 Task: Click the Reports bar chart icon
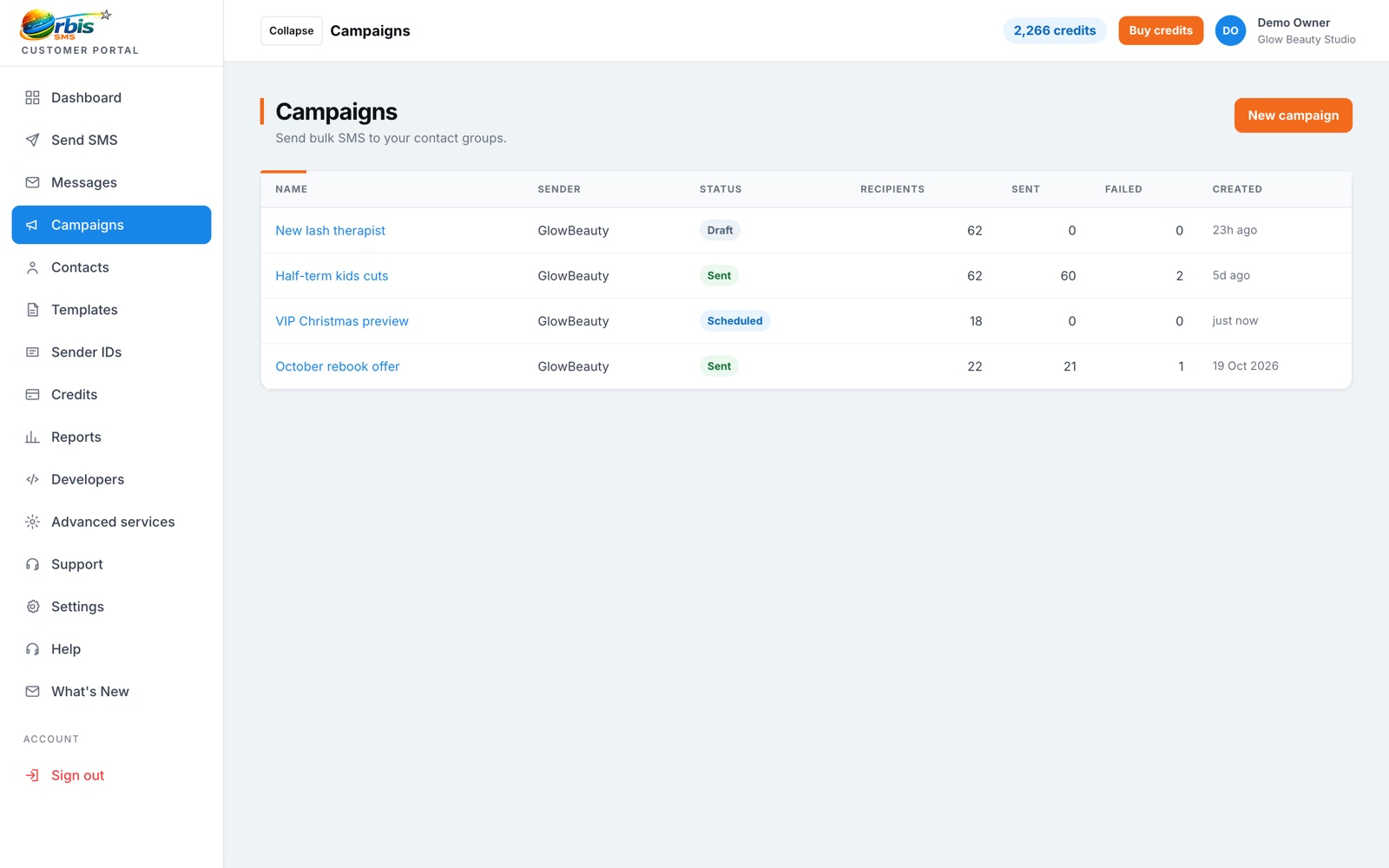32,437
